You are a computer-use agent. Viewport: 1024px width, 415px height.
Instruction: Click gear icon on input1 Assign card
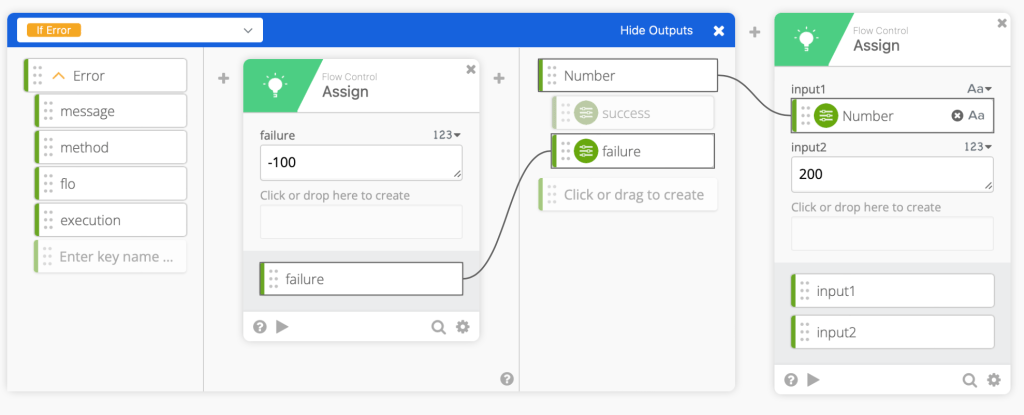tap(993, 379)
